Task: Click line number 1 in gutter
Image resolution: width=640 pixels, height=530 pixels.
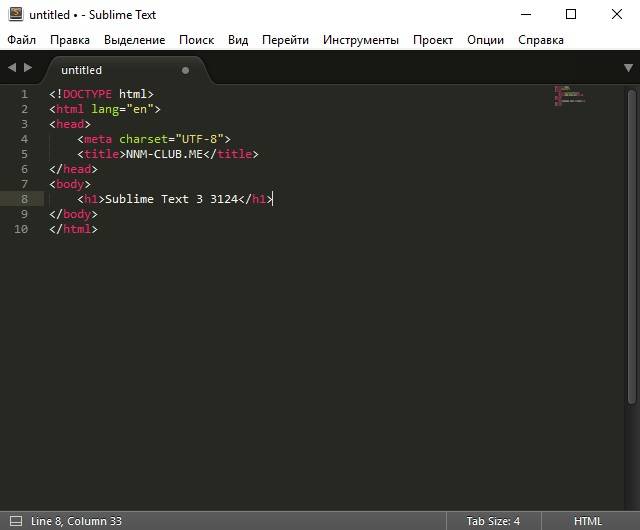Action: pos(24,94)
